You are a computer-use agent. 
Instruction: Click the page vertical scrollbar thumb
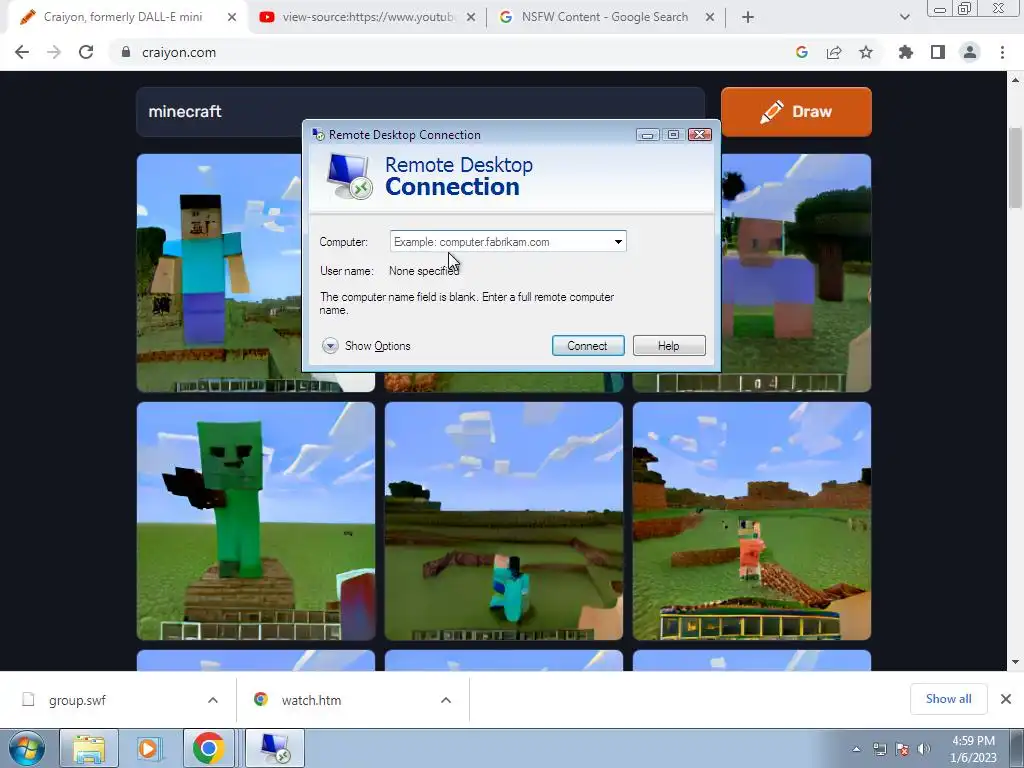tap(1015, 168)
